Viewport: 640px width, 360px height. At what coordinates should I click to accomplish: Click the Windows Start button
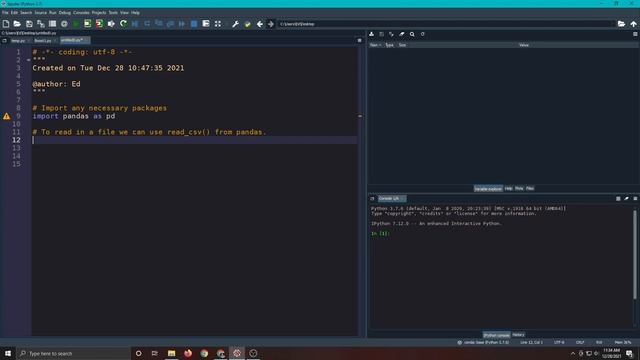coord(8,353)
